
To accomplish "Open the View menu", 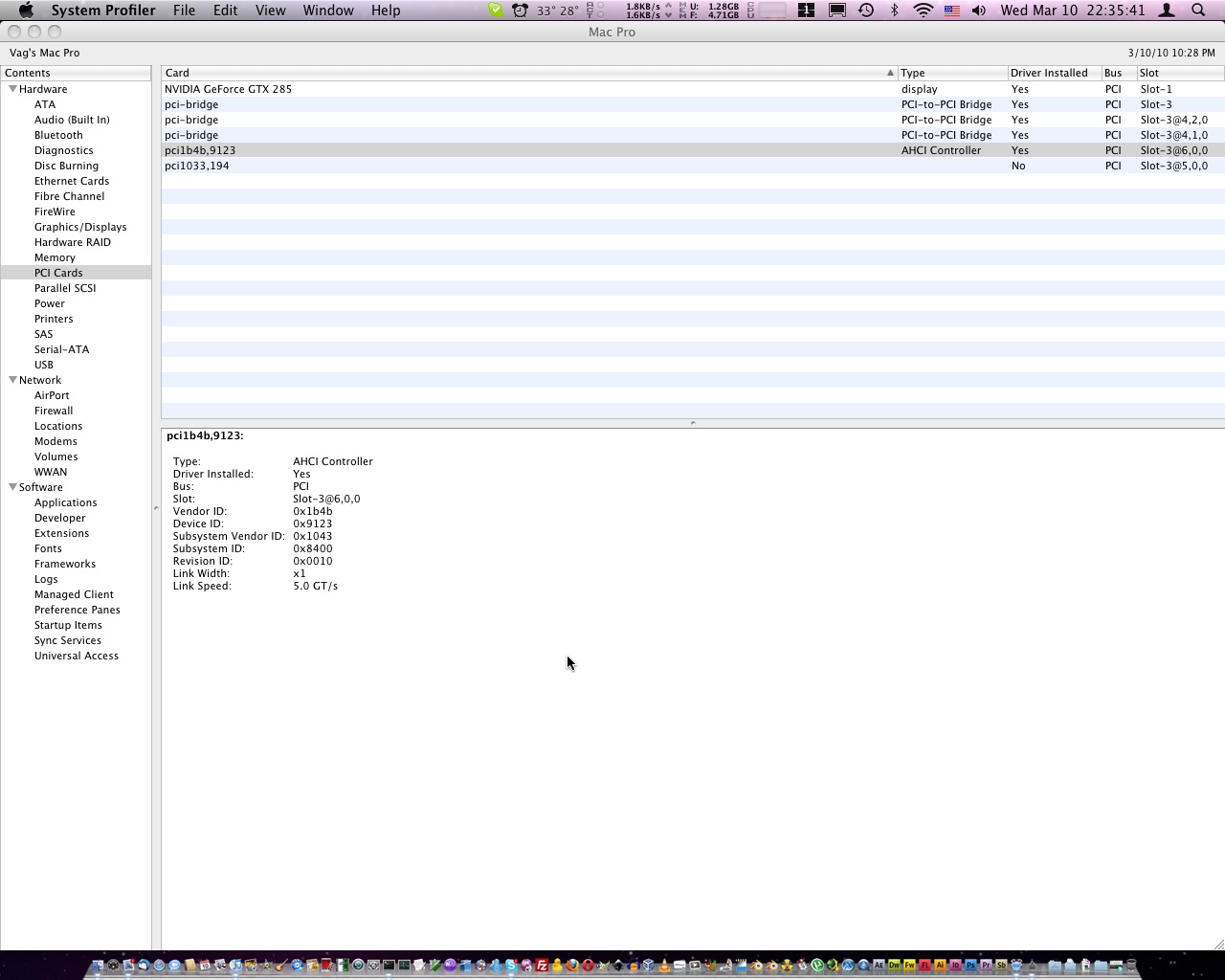I will (271, 11).
